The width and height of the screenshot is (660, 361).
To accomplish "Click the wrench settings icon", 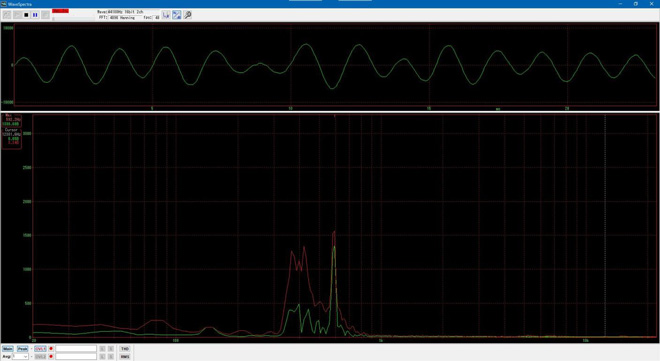I will tap(188, 15).
